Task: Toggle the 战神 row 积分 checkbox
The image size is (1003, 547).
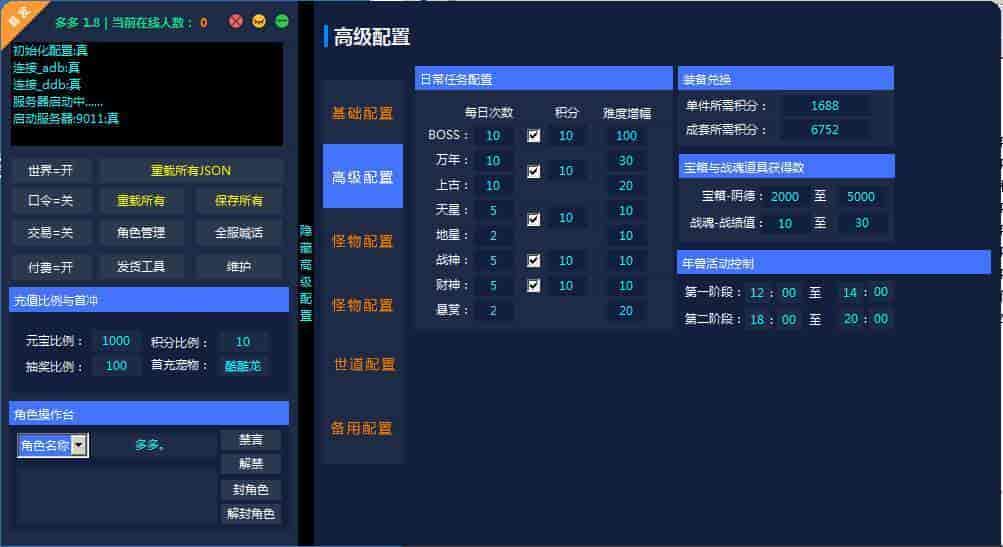Action: pos(533,260)
